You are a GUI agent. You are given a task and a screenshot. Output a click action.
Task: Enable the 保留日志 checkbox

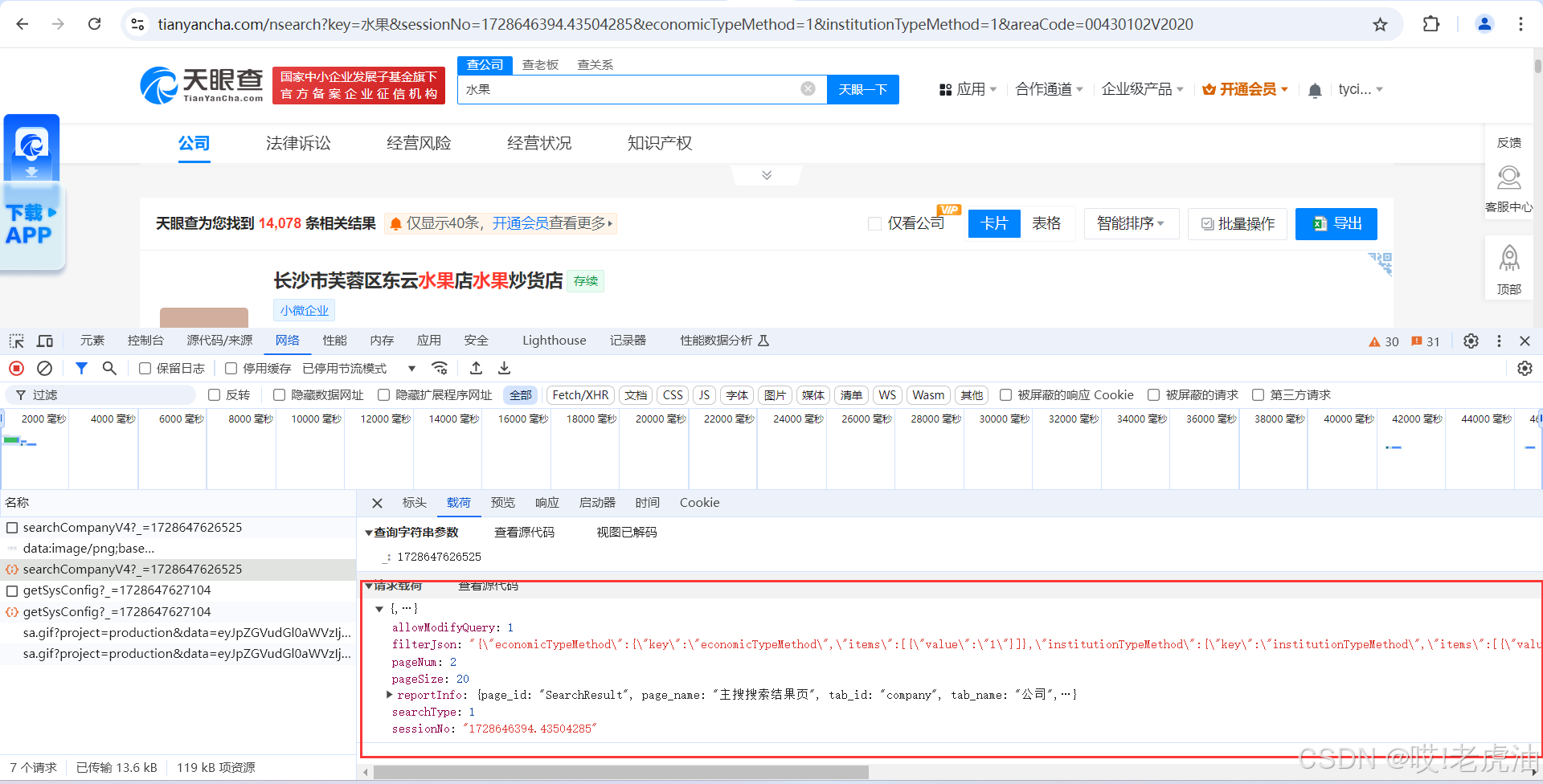pyautogui.click(x=145, y=368)
